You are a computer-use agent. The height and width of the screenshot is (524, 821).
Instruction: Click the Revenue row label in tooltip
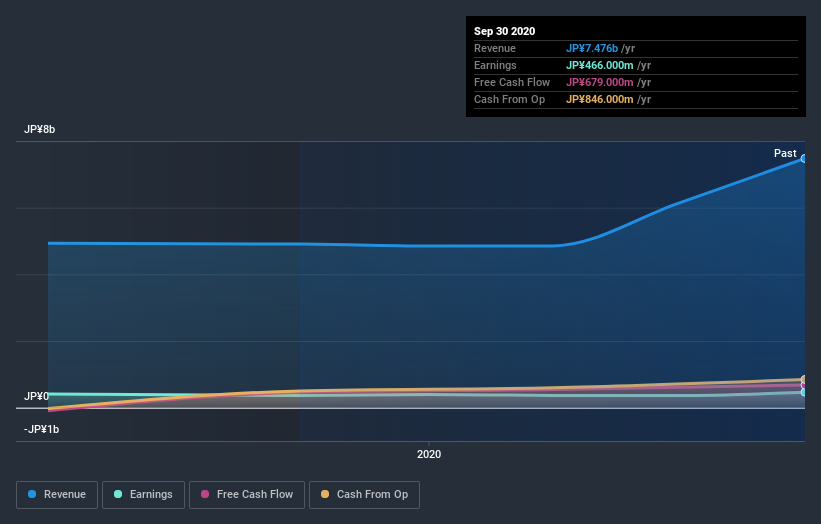495,48
